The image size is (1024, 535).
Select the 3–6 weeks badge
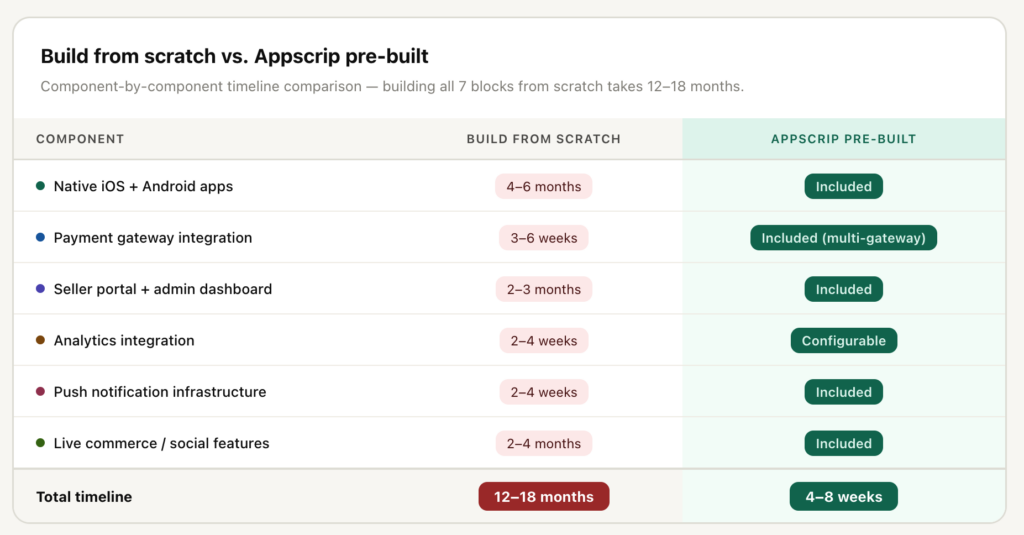pyautogui.click(x=543, y=238)
